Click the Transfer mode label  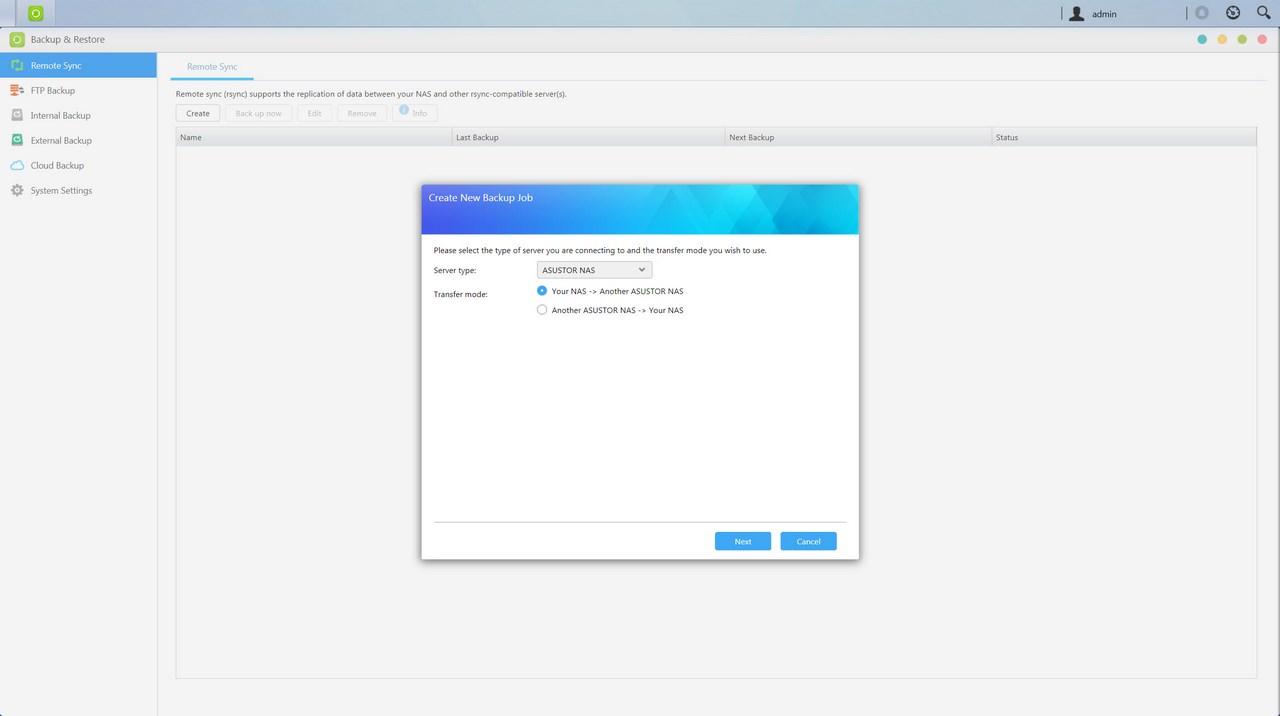coord(460,294)
